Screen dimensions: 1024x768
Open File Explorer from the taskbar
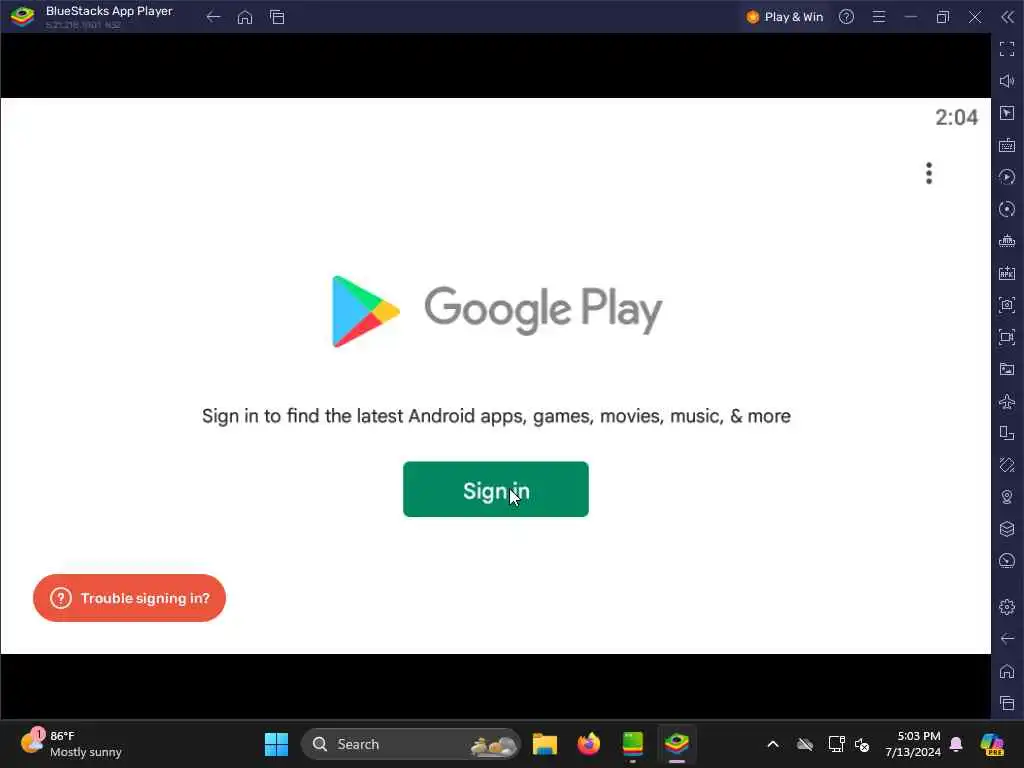click(545, 744)
